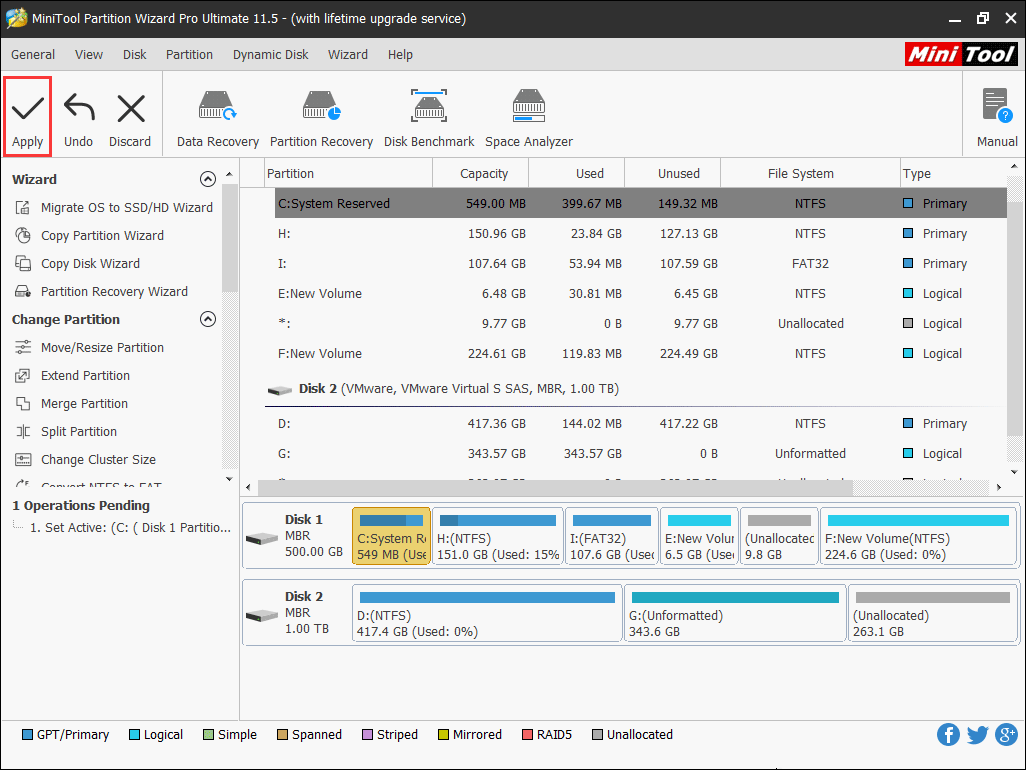Select the H:(NTFS) block in disk map
1026x770 pixels.
498,536
